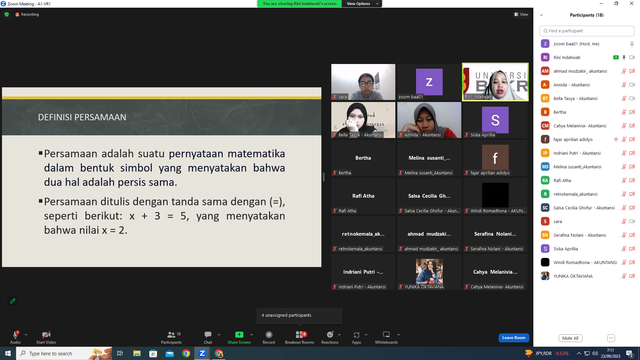This screenshot has height=360, width=640.
Task: Click the 4 unassigned participants tooltip
Action: [299, 316]
